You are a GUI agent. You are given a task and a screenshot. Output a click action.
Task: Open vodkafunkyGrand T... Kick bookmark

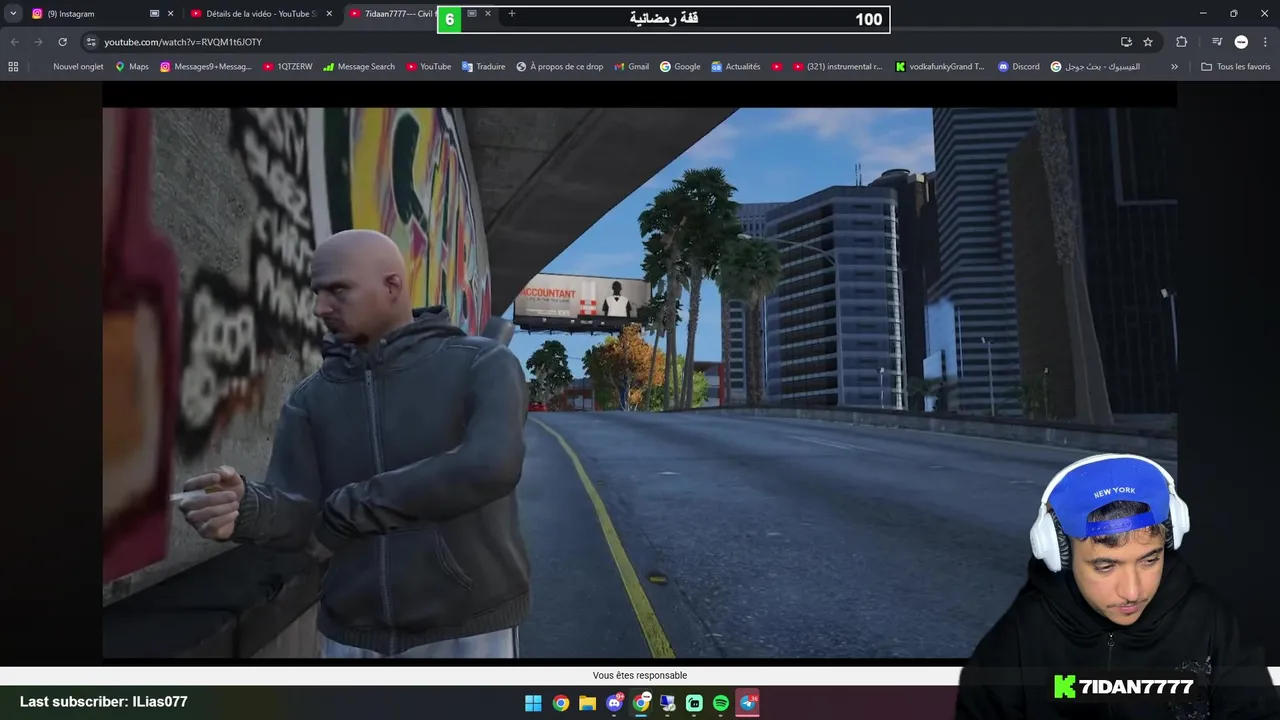(x=940, y=67)
